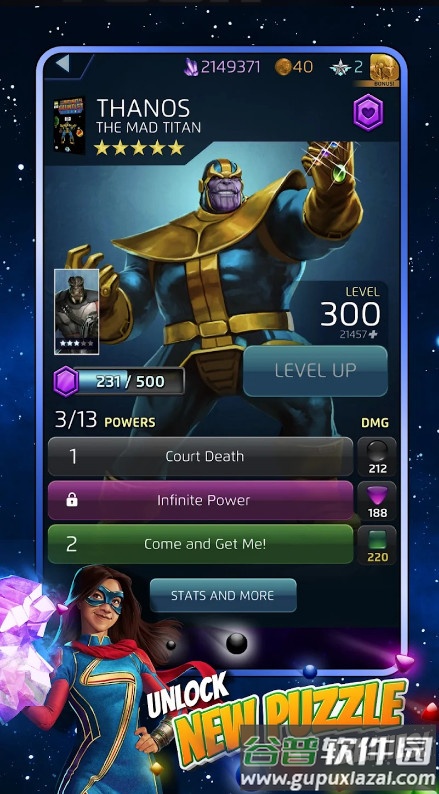439x794 pixels.
Task: Open the Thanos comic cover thumbnail
Action: point(69,125)
